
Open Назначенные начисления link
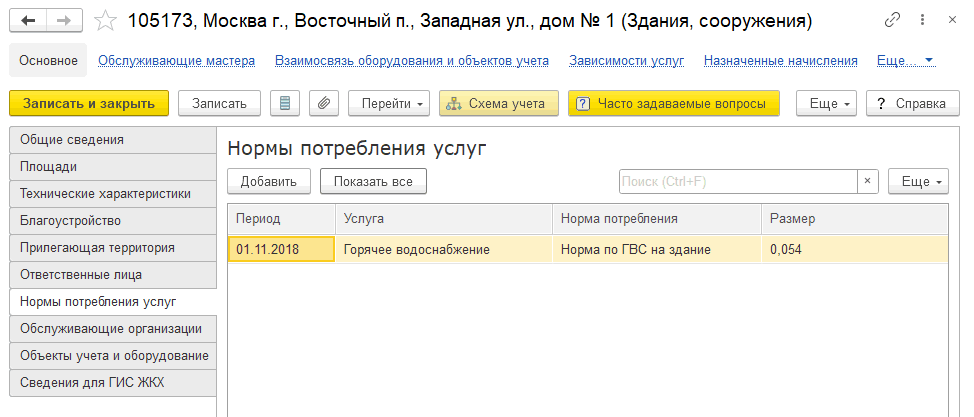coord(781,61)
